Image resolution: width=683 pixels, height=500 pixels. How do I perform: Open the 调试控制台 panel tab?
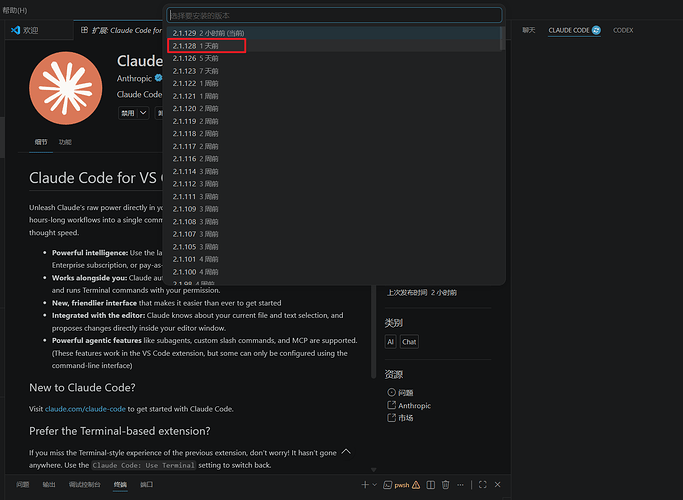[x=85, y=484]
